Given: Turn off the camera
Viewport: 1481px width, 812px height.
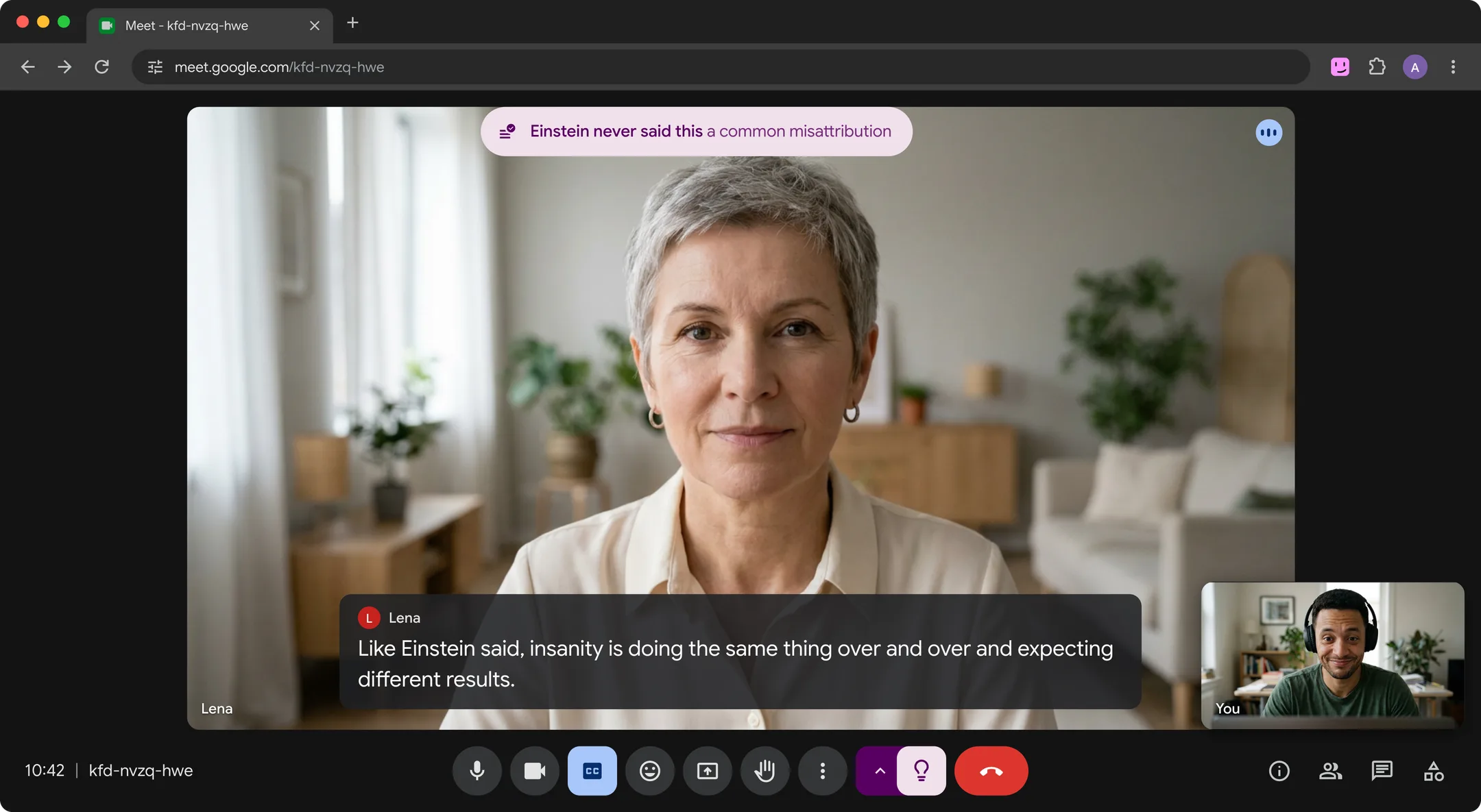Looking at the screenshot, I should click(x=535, y=771).
